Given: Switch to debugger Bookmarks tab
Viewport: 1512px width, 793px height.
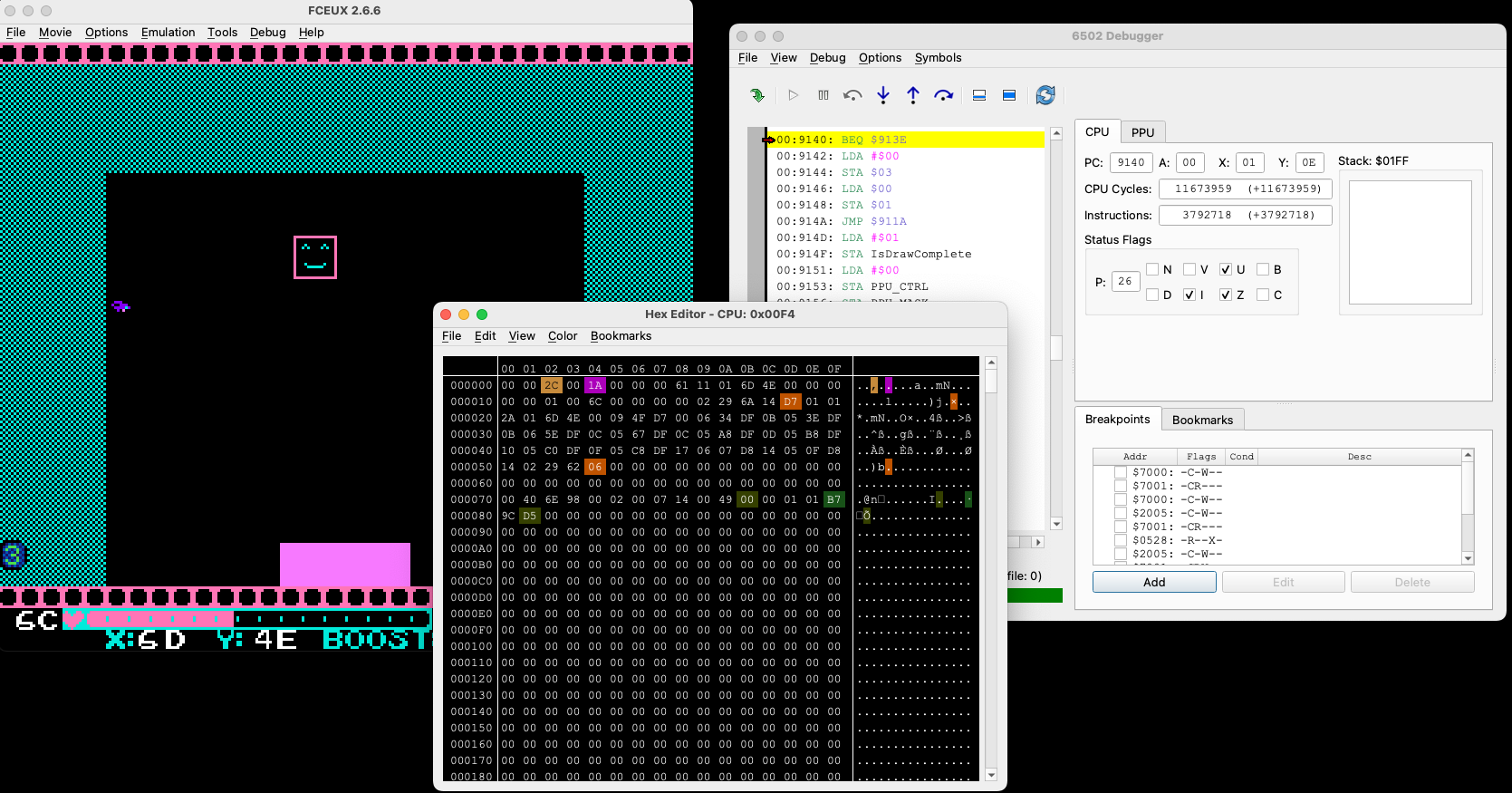Looking at the screenshot, I should [1202, 420].
